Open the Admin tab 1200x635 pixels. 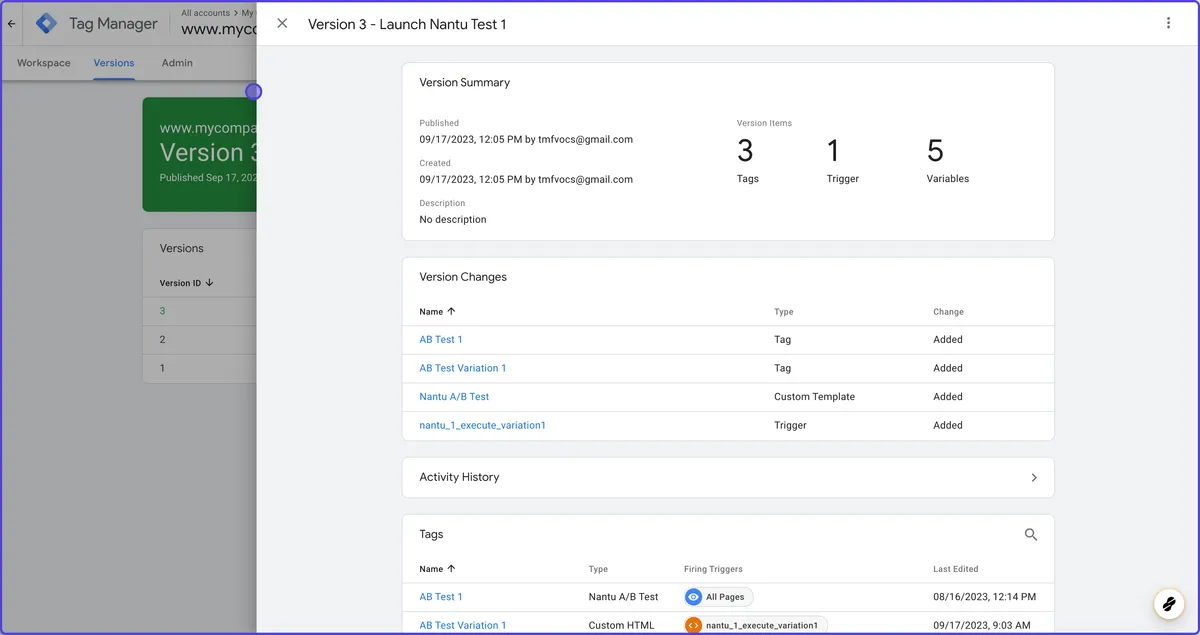point(177,63)
